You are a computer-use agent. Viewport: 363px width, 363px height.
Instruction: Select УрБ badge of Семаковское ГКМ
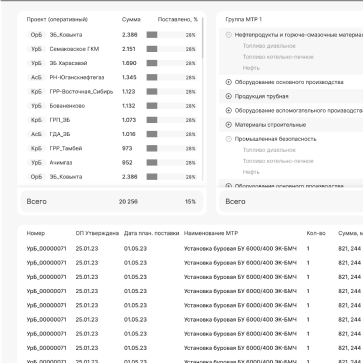coord(36,49)
